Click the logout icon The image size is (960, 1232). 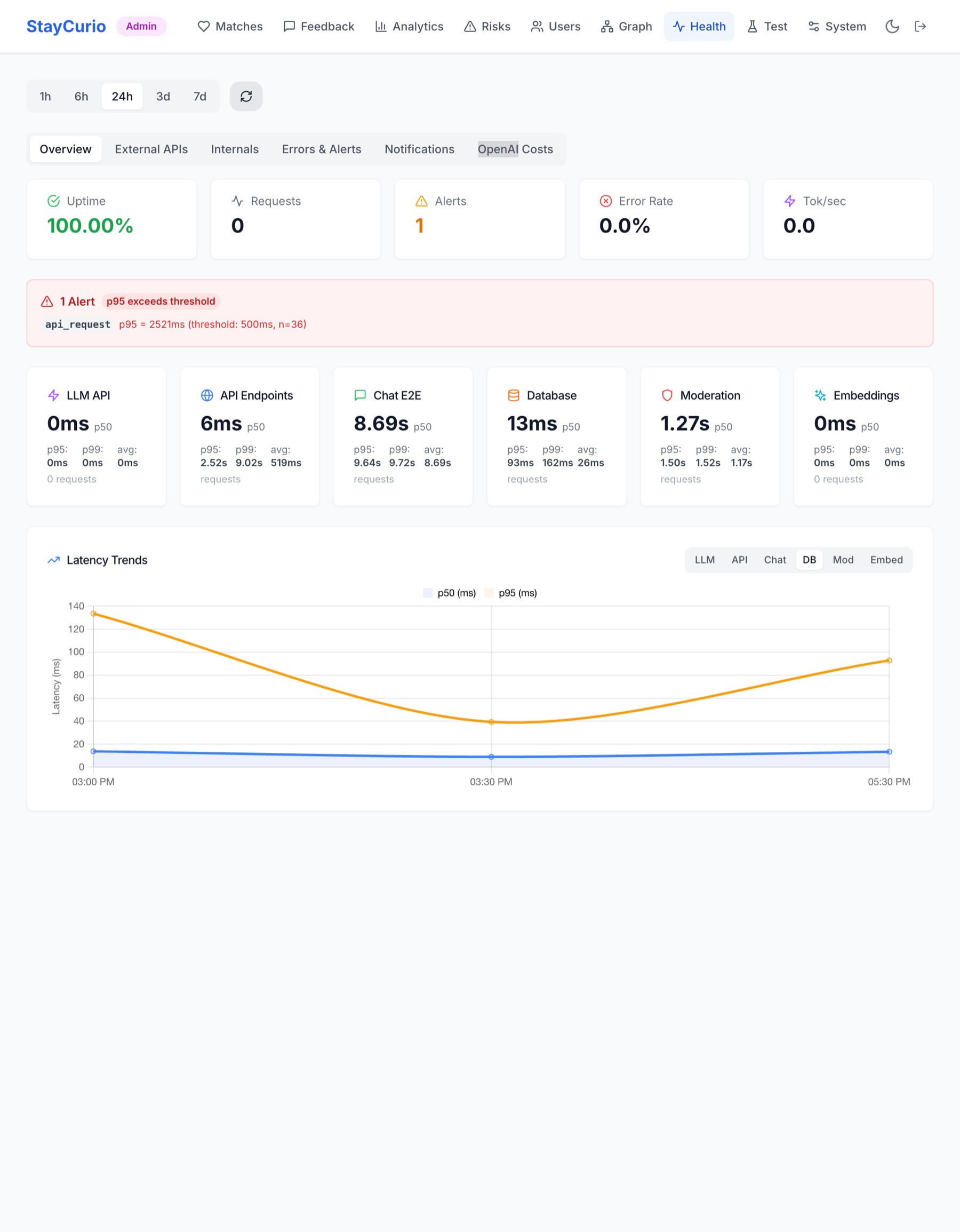tap(920, 27)
